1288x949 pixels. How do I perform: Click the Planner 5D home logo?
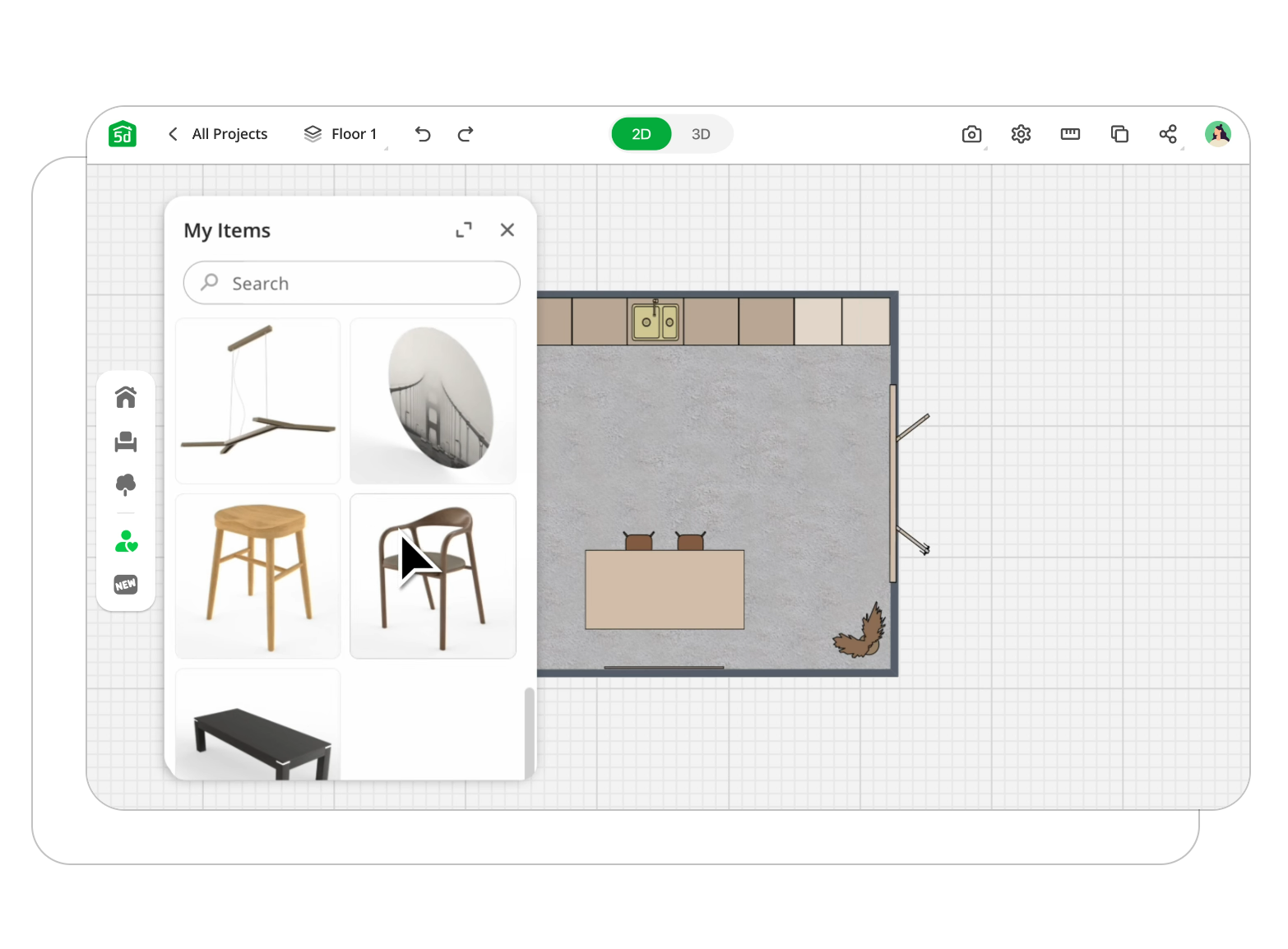[x=123, y=134]
